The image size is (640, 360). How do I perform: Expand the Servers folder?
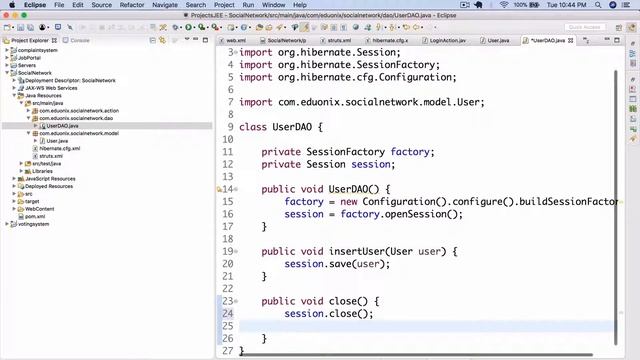[7, 65]
